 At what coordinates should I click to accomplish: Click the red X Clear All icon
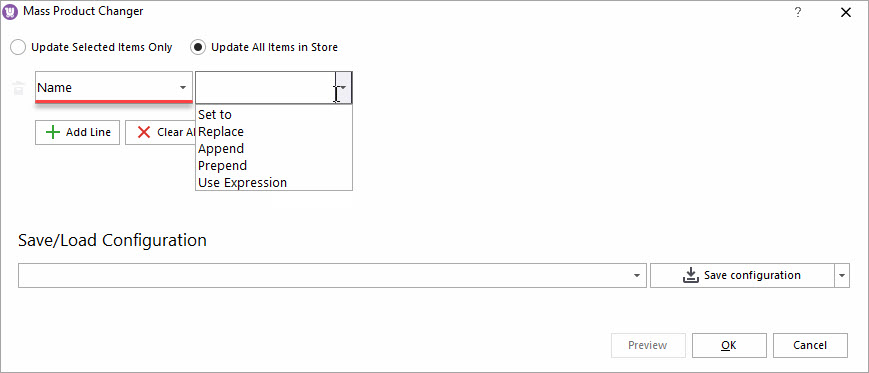coord(144,132)
